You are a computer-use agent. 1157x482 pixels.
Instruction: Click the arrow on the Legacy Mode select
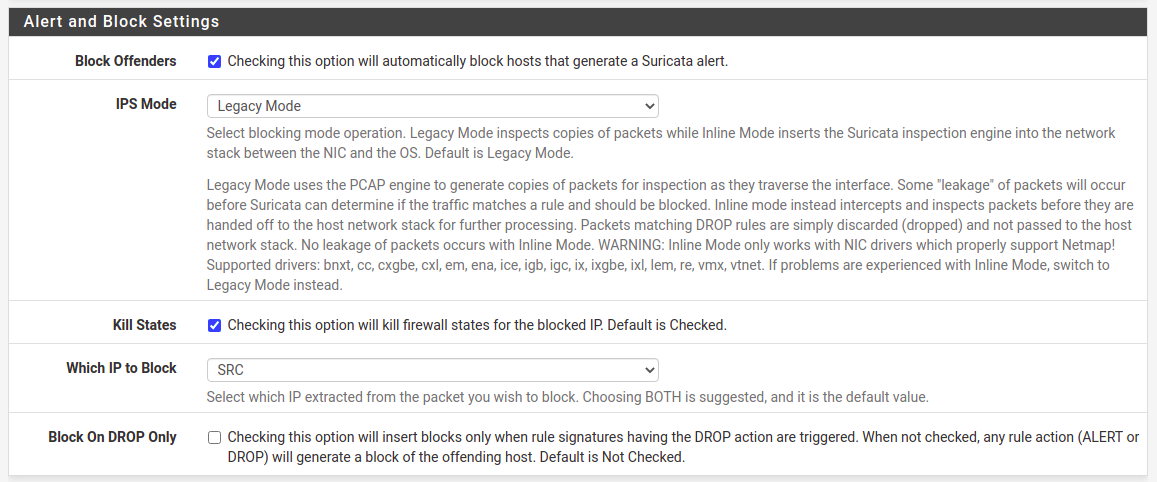click(650, 106)
